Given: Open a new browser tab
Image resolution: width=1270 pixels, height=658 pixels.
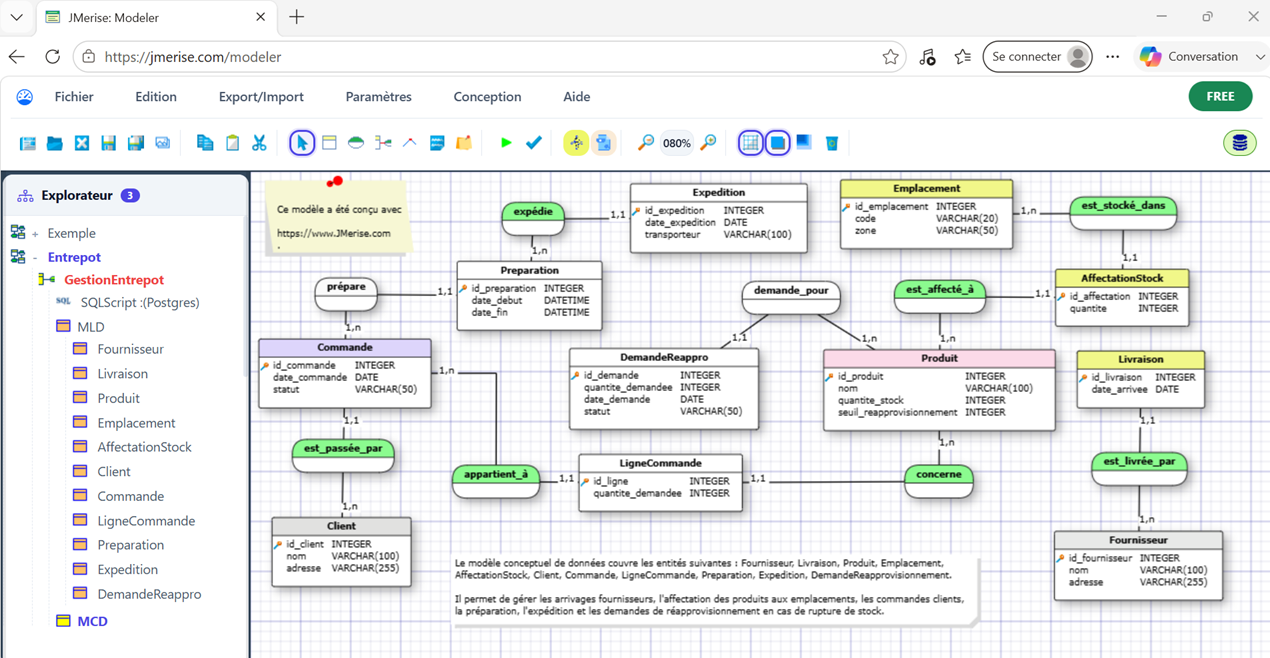Looking at the screenshot, I should tap(296, 17).
